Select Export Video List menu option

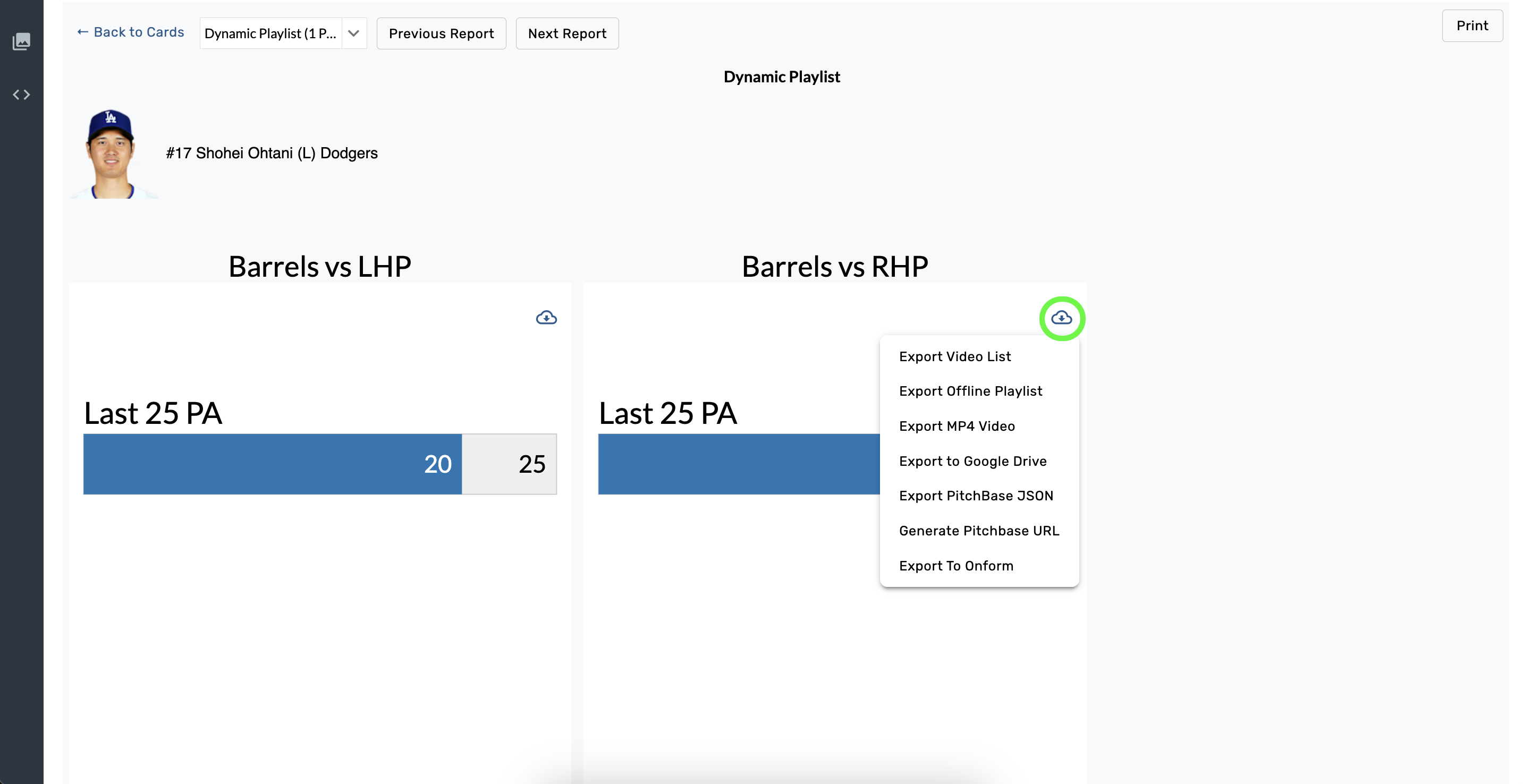[954, 357]
